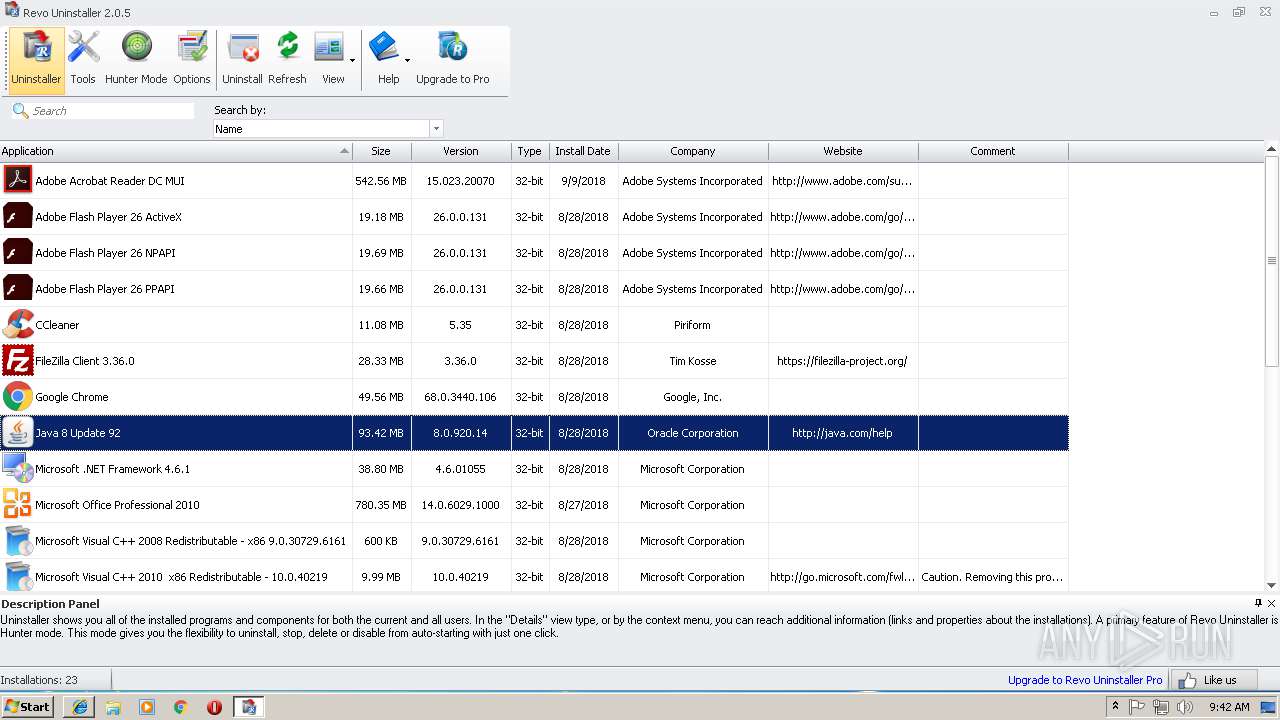Sort by Install Date column header
Screen dimensions: 1280x720
583,151
